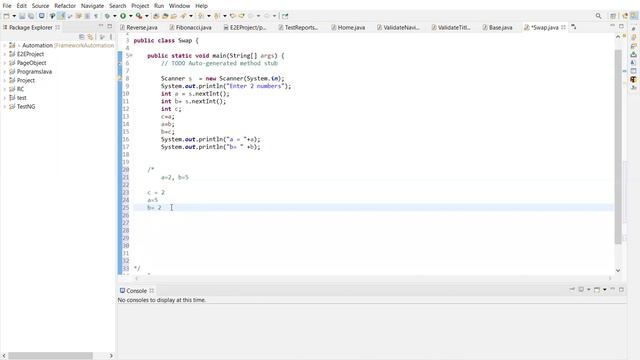
Task: Click the Save All toolbar icon
Action: 31,16
